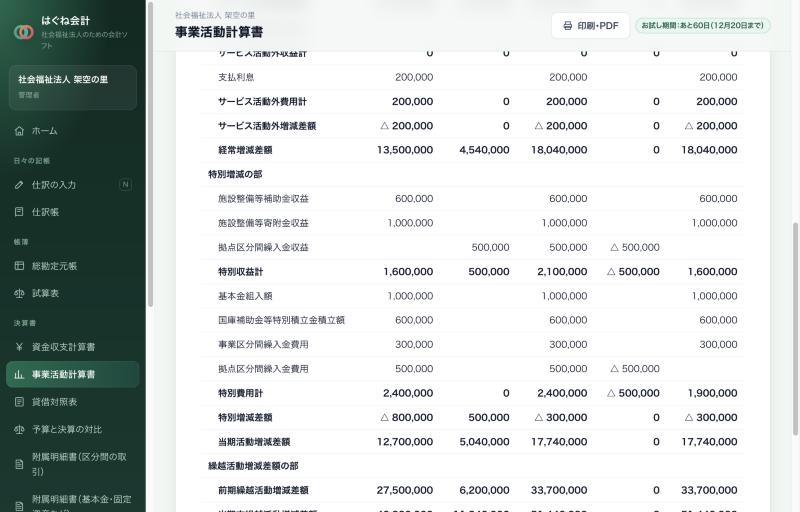800x512 pixels.
Task: Click the 特別費用計 row label
Action: click(x=240, y=393)
